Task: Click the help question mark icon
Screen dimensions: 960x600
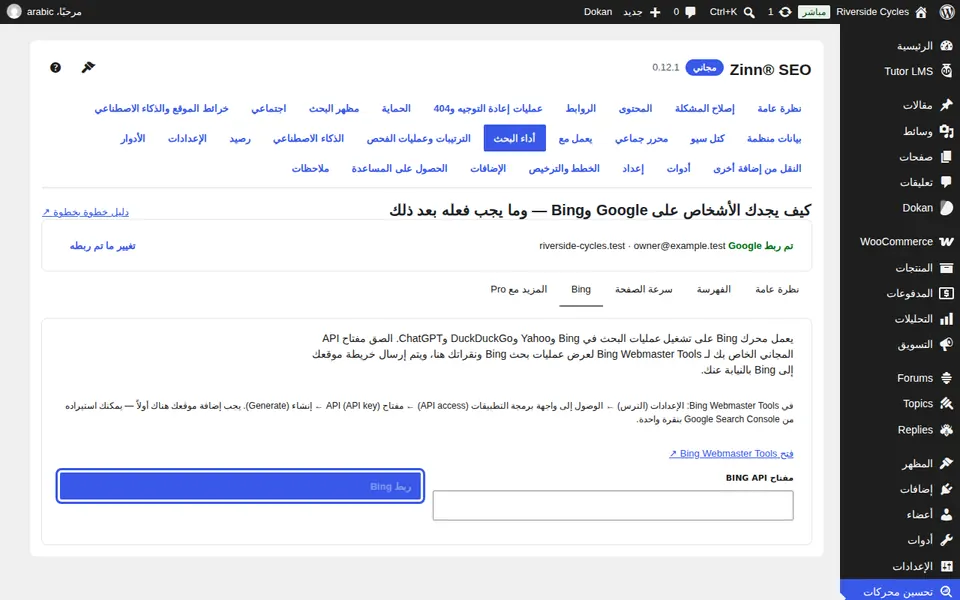Action: pos(55,67)
